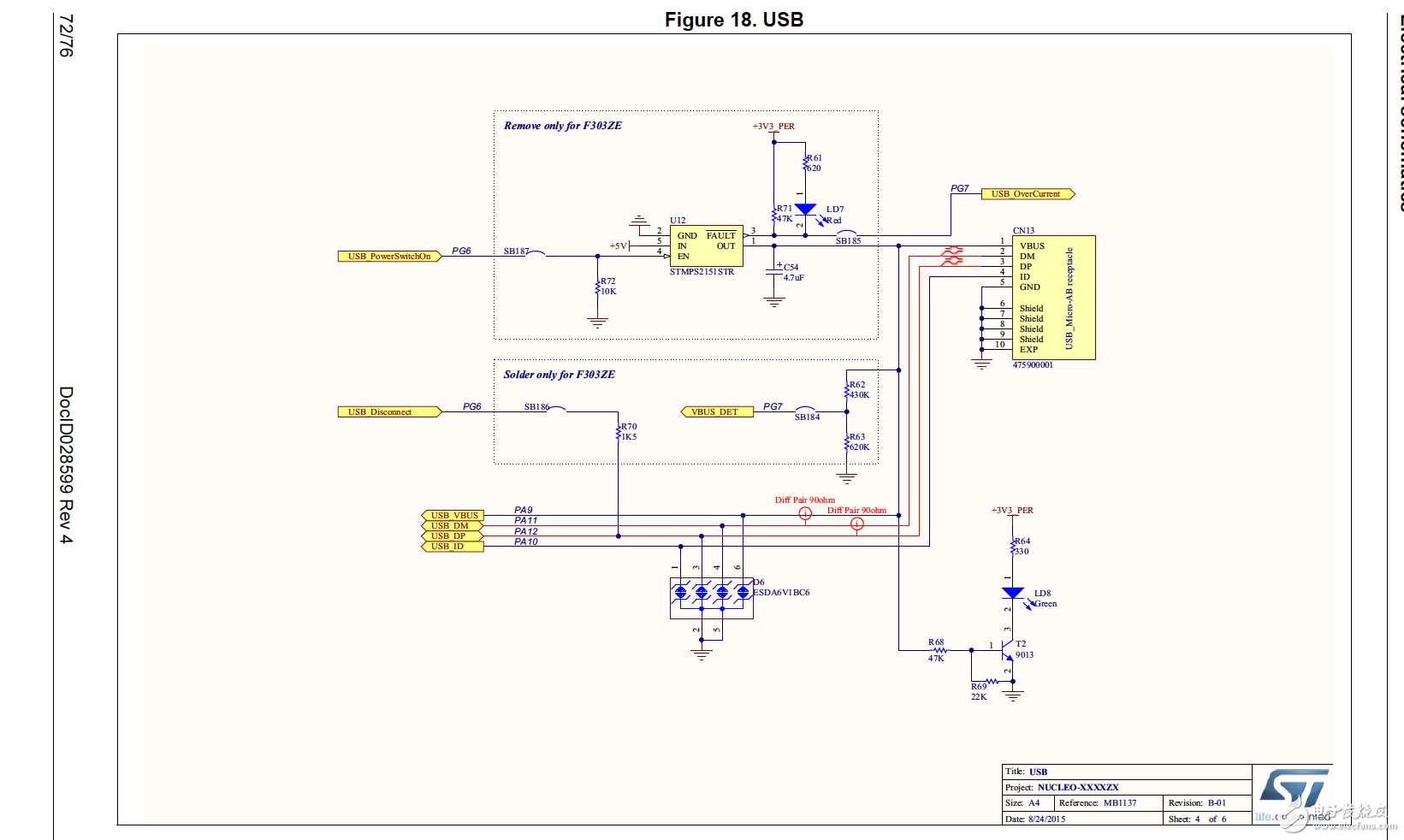
Task: Select the C54 4.7uF capacitor symbol
Action: [774, 272]
